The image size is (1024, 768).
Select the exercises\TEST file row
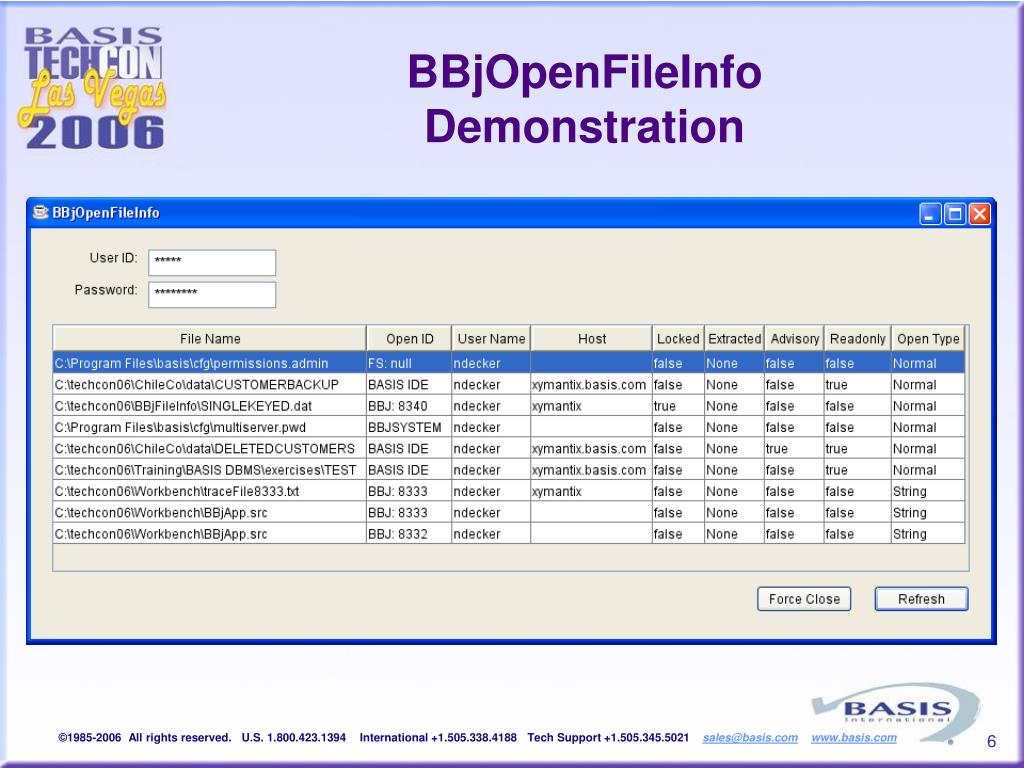click(509, 470)
